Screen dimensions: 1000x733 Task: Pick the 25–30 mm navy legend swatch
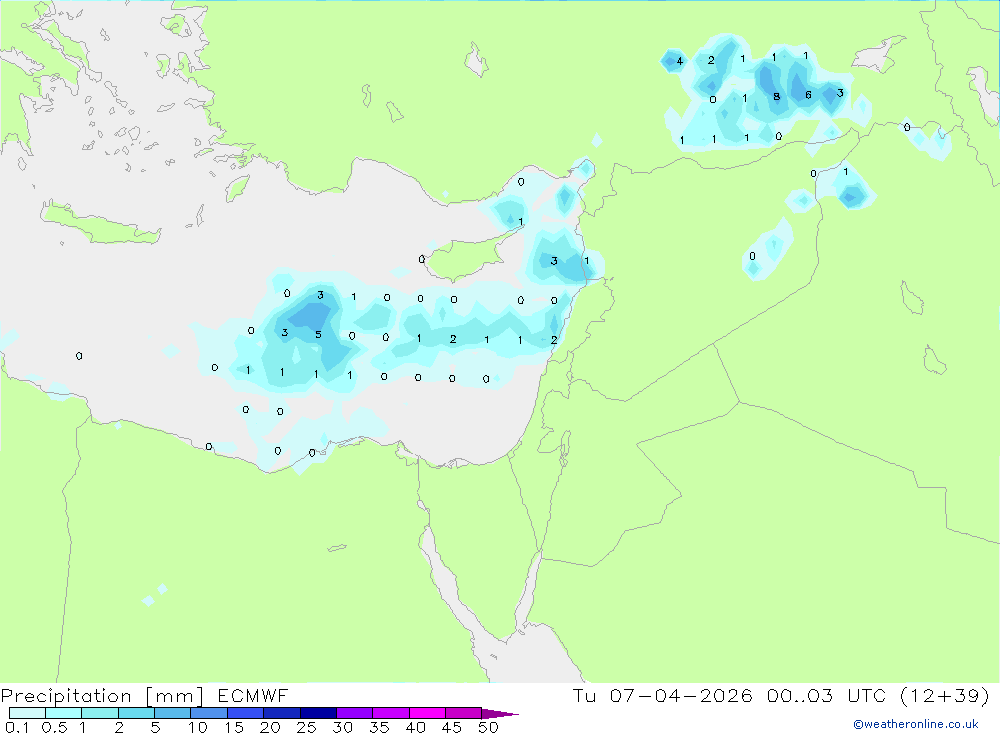[x=318, y=713]
